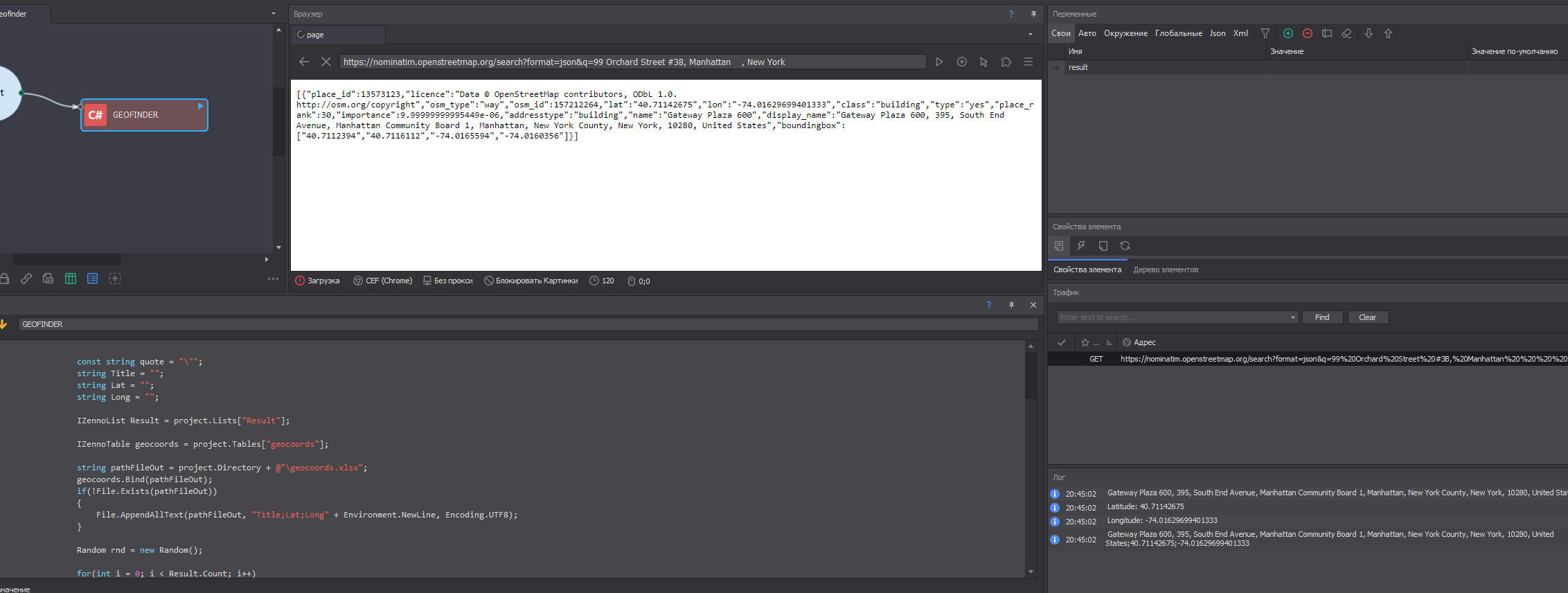The image size is (1568, 593).
Task: Open the project tabs dropdown arrow
Action: coord(273,14)
